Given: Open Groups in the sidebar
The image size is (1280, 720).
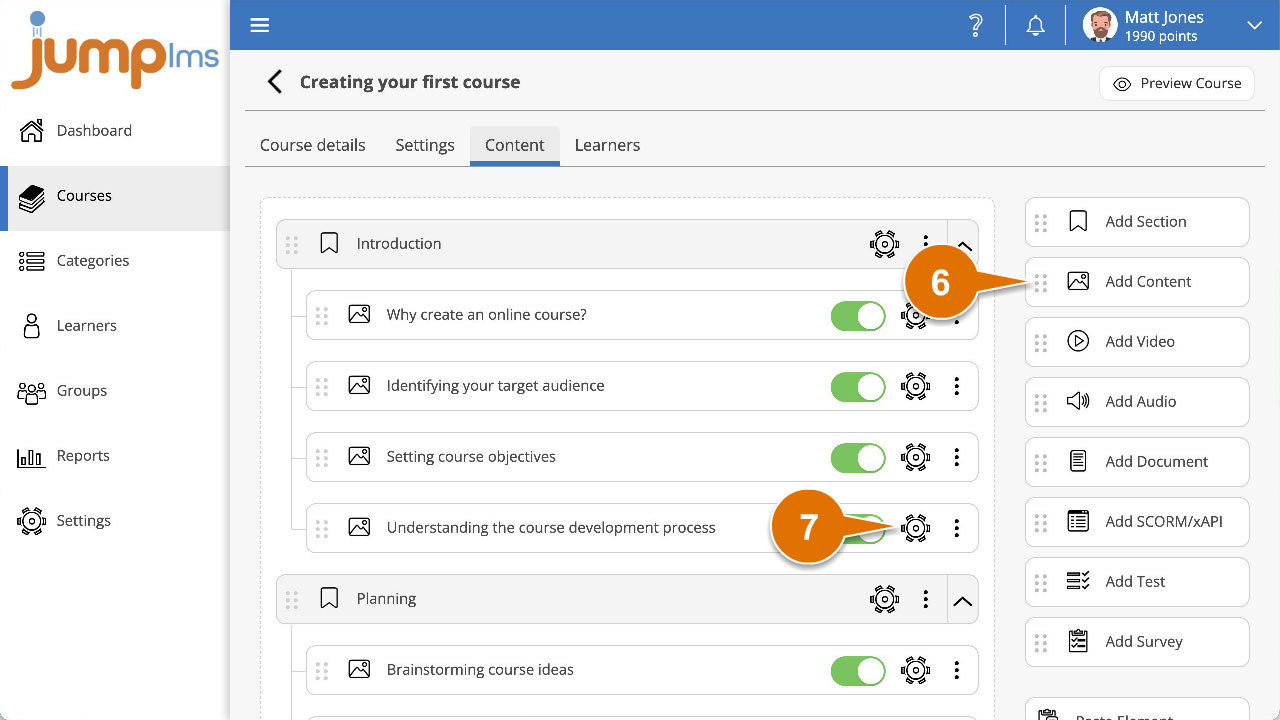Looking at the screenshot, I should (115, 391).
